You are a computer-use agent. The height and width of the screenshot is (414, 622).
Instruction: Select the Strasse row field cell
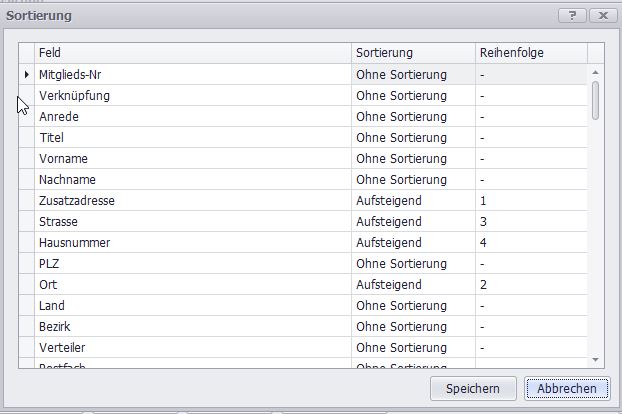[193, 222]
